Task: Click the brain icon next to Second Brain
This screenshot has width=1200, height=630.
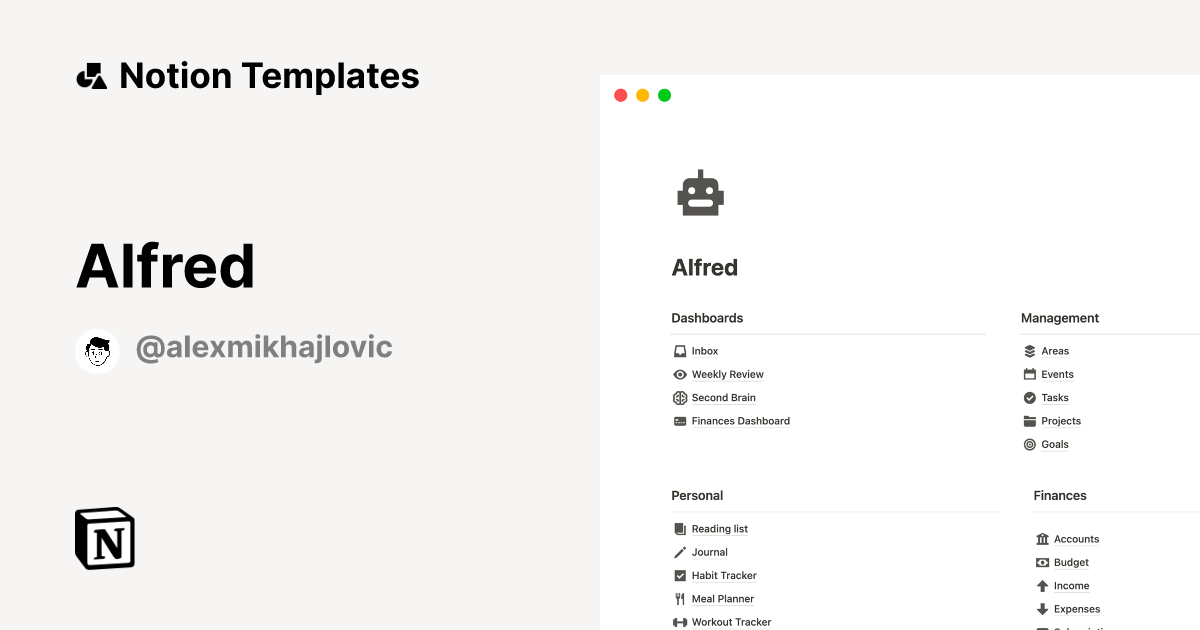Action: click(679, 397)
